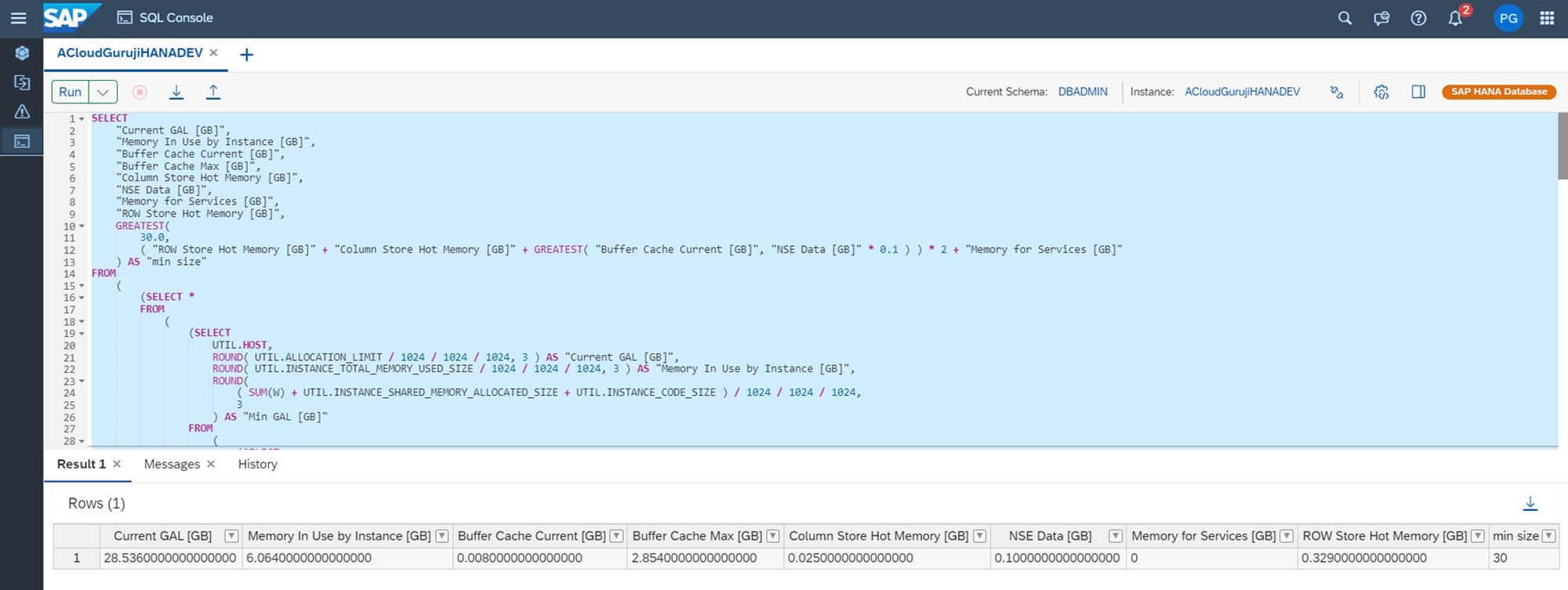This screenshot has height=590, width=1568.
Task: Click the search magnifier icon in header
Action: point(1345,18)
